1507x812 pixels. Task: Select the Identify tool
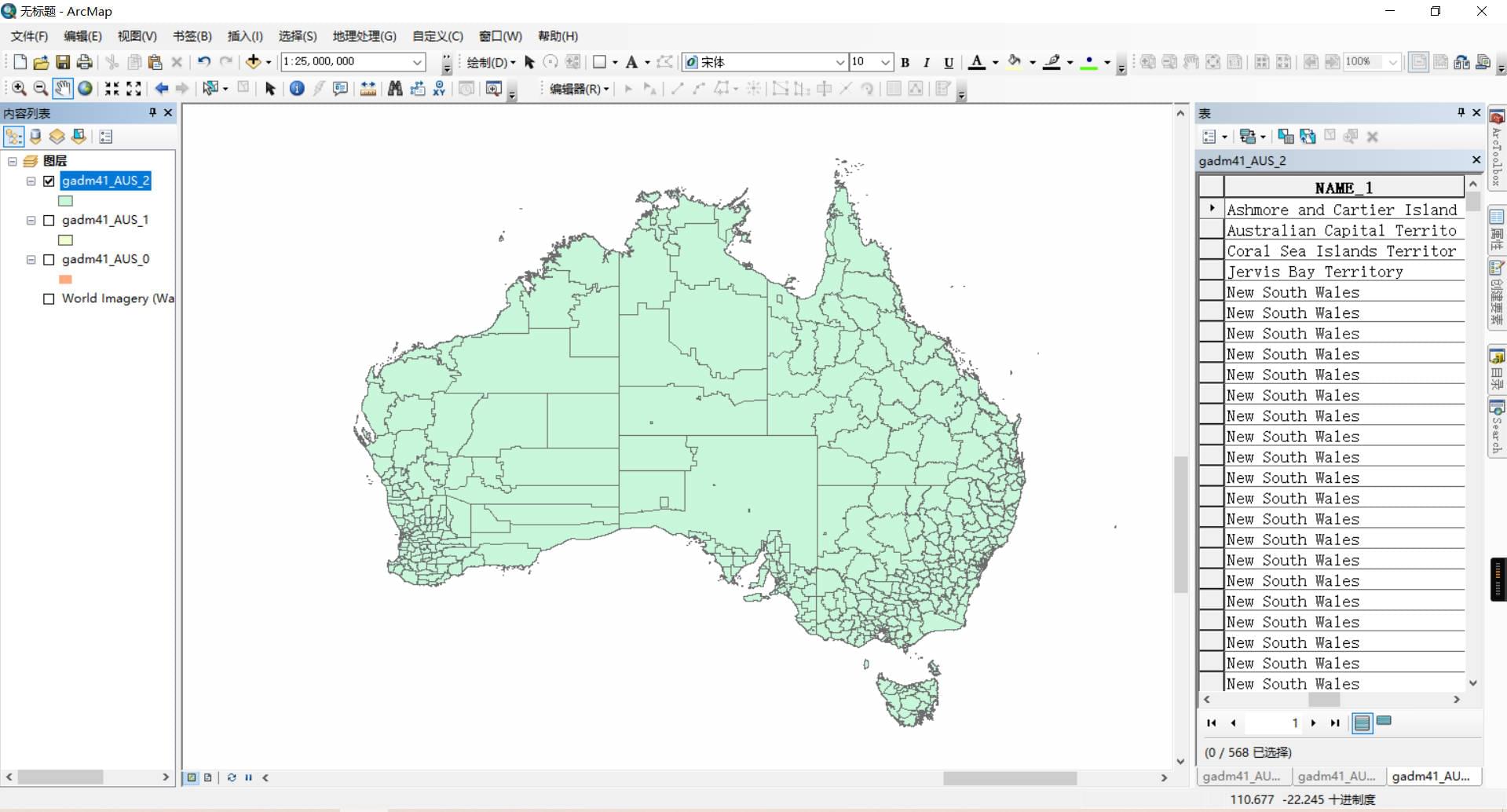point(297,89)
